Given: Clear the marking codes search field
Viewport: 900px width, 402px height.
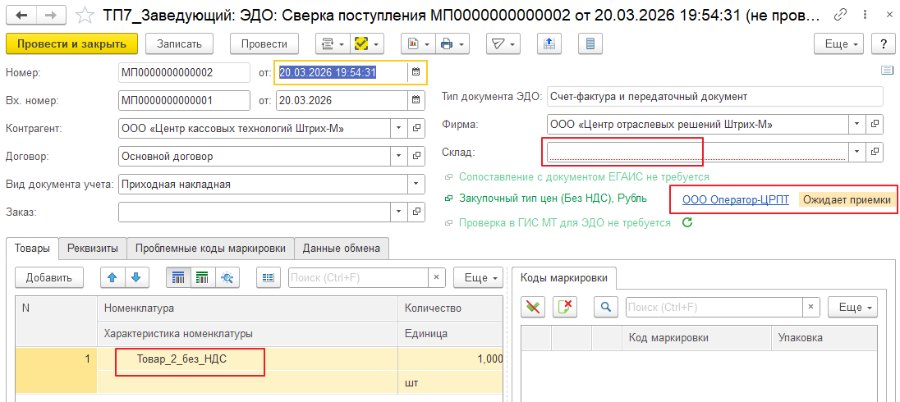Looking at the screenshot, I should pos(810,307).
